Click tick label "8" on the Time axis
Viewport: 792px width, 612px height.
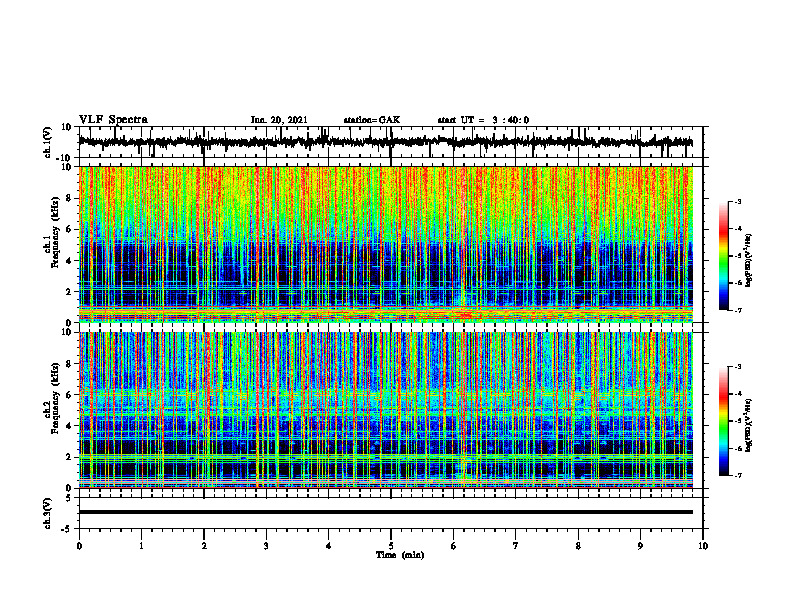pyautogui.click(x=578, y=546)
